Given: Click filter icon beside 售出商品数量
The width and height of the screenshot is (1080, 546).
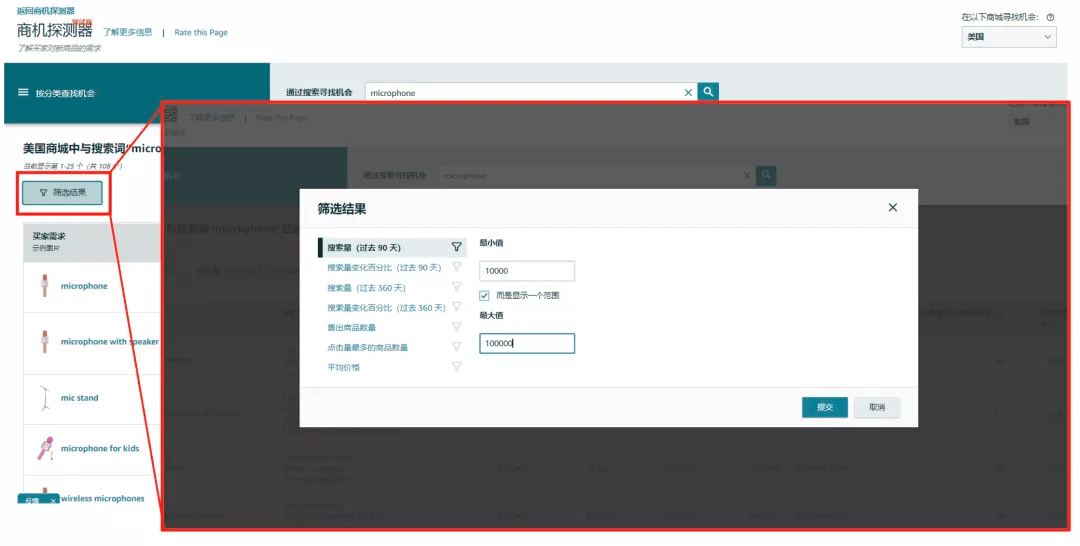Looking at the screenshot, I should click(456, 327).
